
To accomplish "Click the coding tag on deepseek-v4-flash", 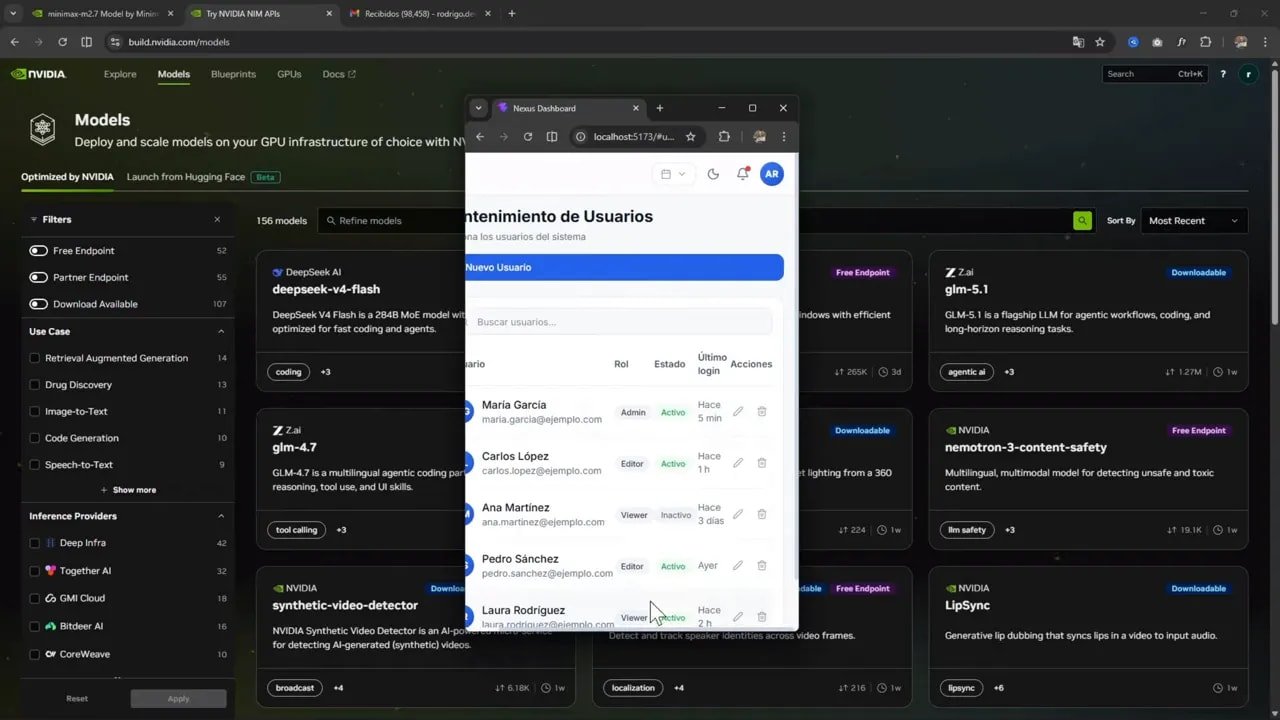I will coord(288,372).
